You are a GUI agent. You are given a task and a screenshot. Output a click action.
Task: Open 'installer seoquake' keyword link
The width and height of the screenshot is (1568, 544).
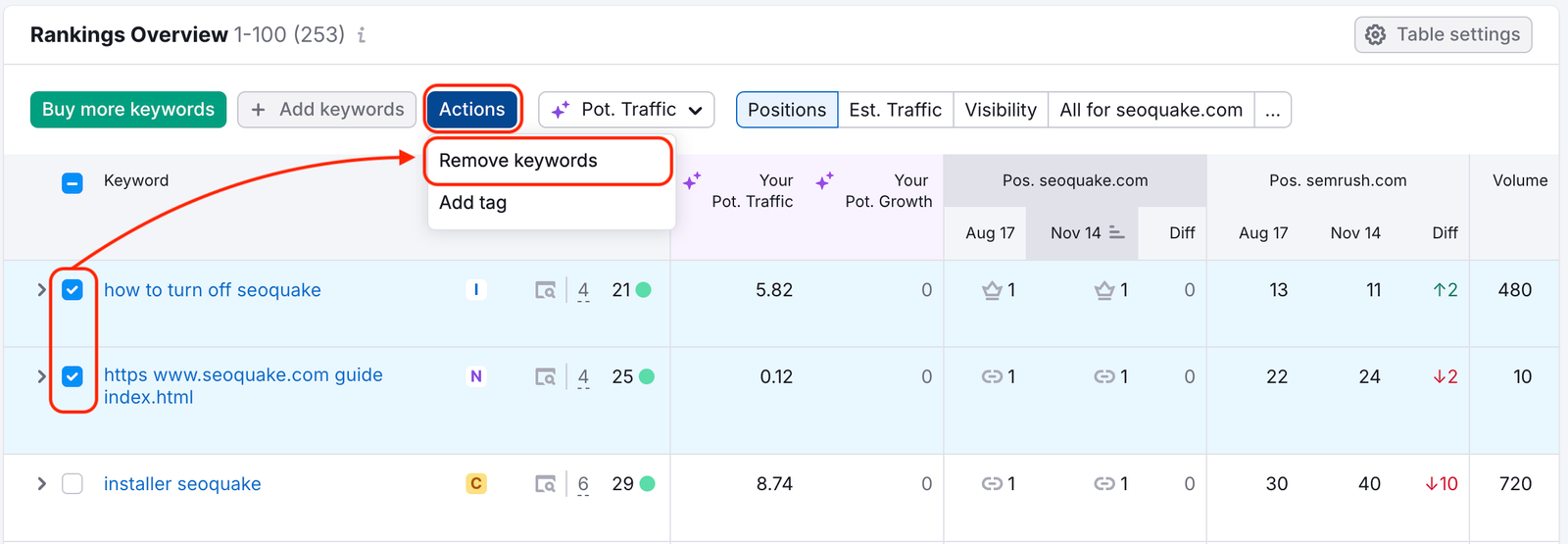click(182, 484)
